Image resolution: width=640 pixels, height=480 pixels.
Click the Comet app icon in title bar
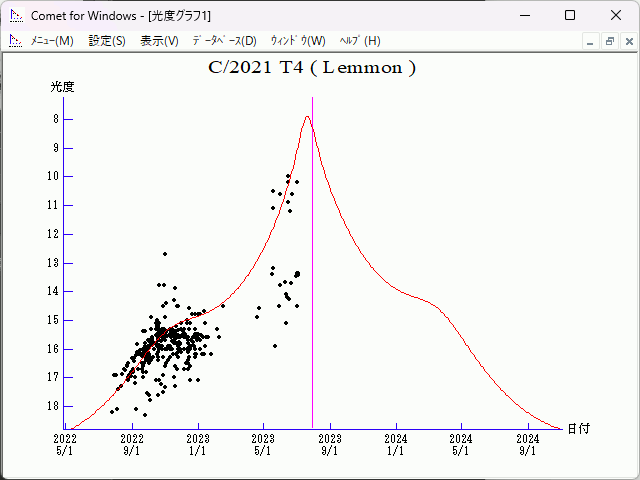(16, 16)
